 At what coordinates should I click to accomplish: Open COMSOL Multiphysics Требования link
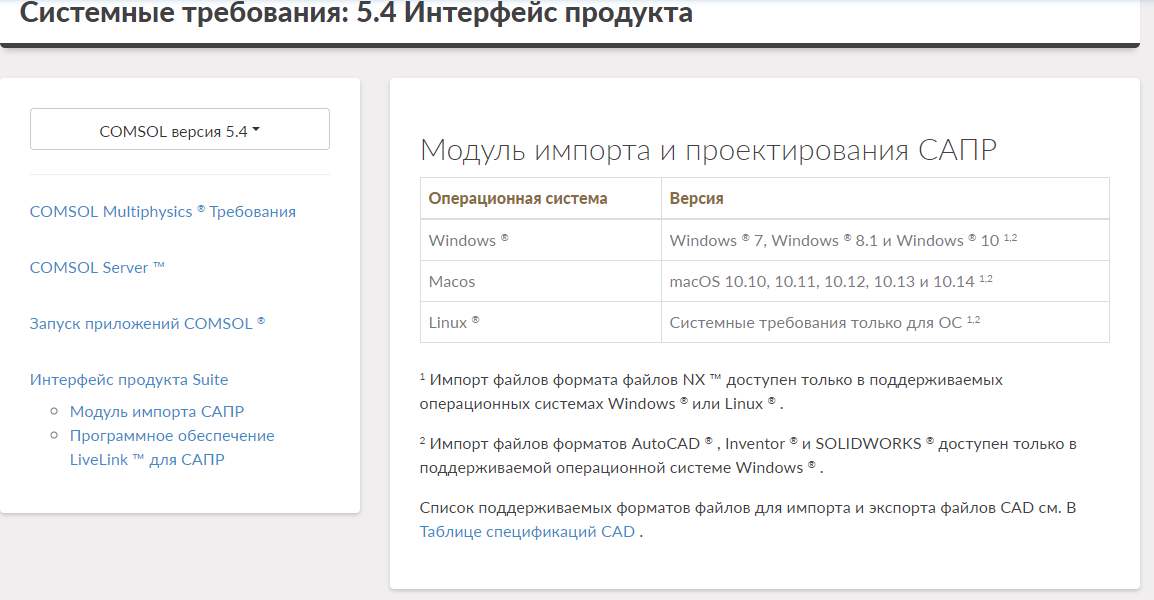(163, 211)
